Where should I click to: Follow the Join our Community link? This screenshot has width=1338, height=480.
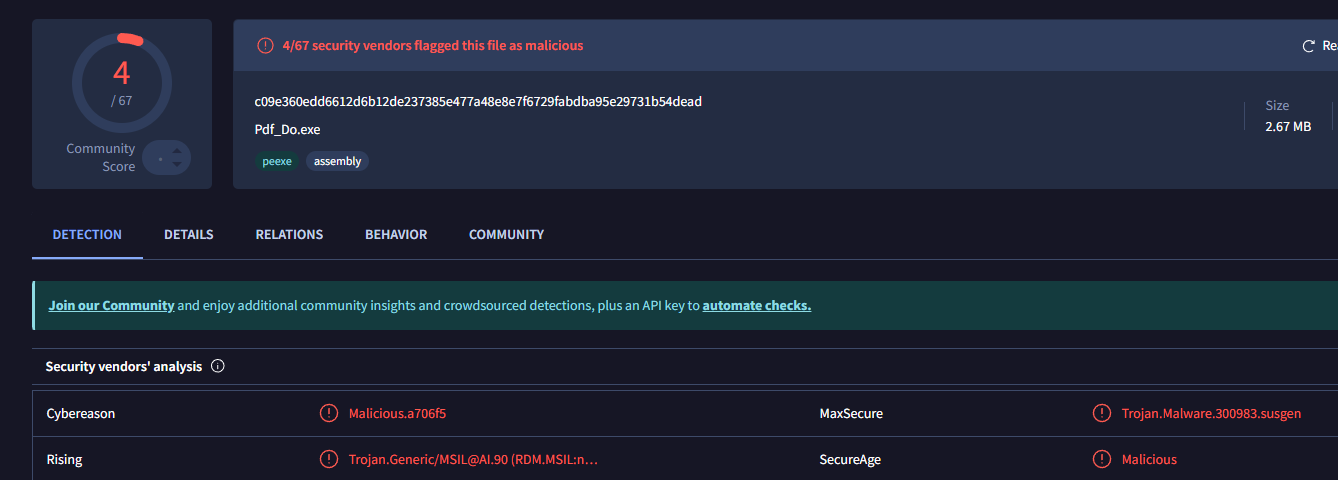[111, 306]
